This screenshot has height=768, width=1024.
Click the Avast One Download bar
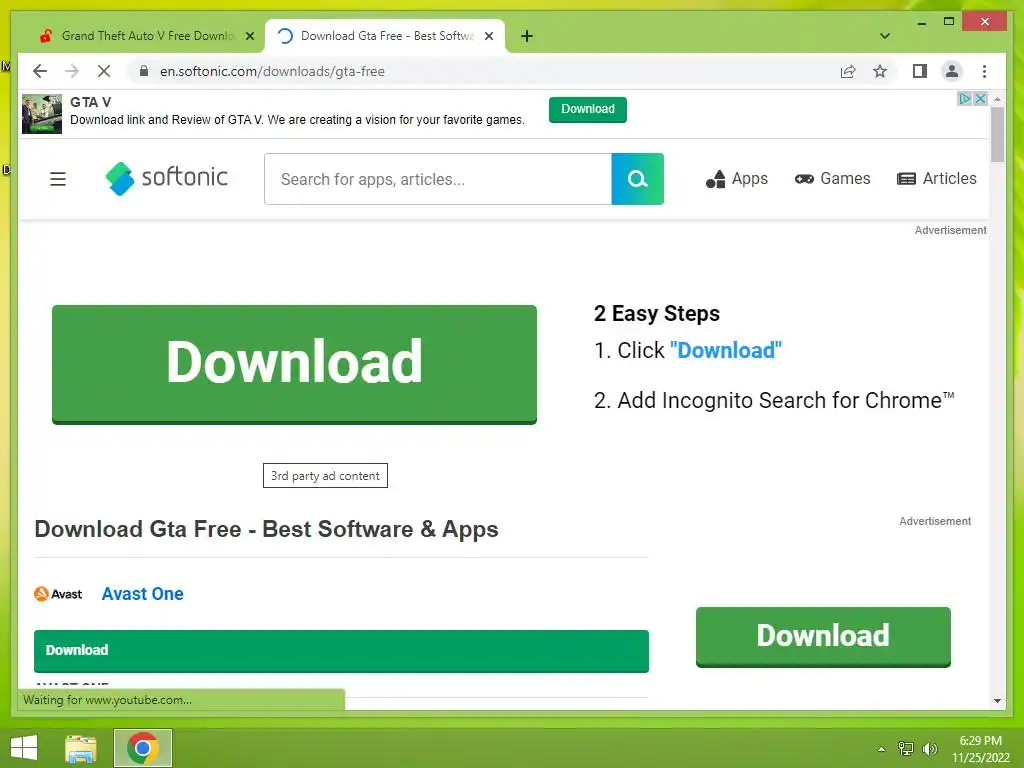pos(342,650)
